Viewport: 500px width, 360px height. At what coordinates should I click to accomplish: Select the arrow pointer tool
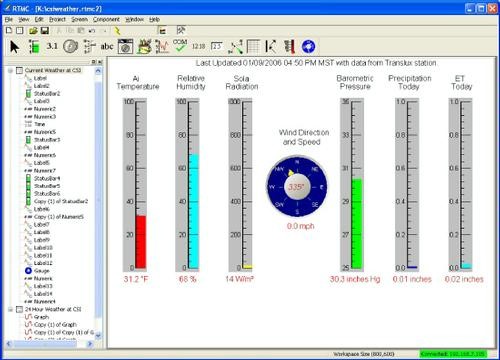click(x=14, y=46)
